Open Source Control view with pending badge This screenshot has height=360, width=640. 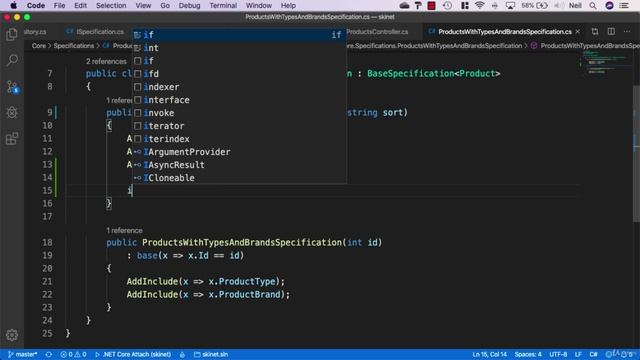point(12,87)
